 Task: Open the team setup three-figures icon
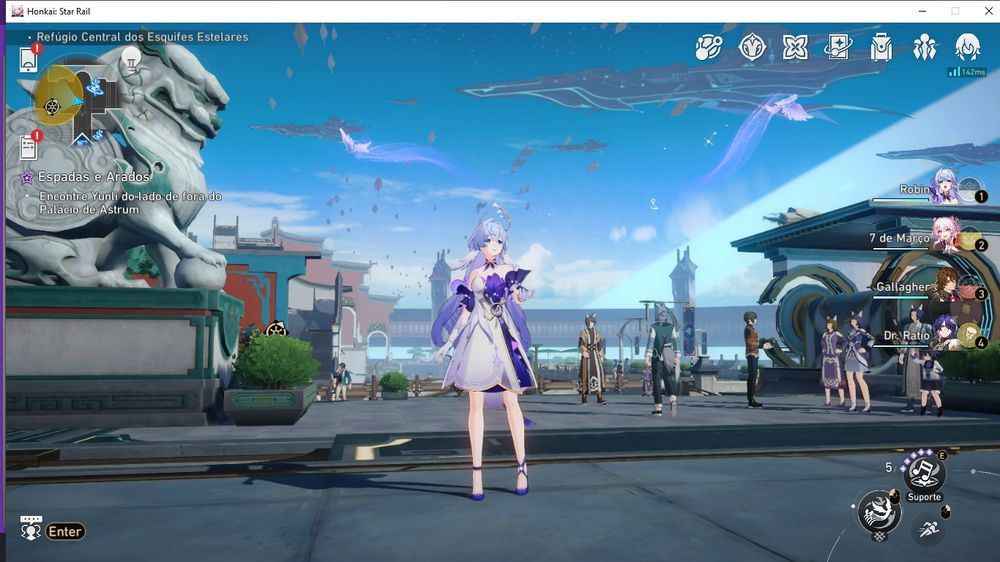pyautogui.click(x=924, y=47)
